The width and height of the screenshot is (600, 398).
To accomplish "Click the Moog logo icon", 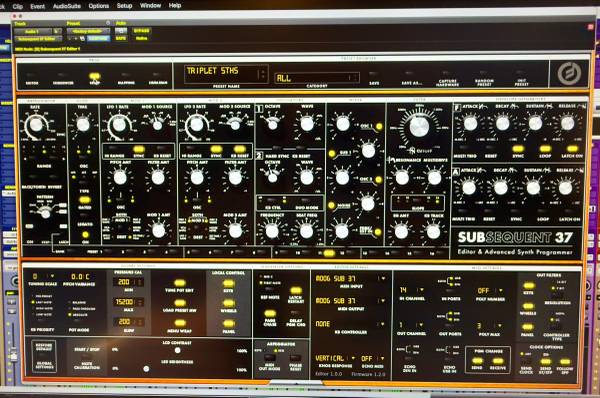I will click(x=569, y=73).
